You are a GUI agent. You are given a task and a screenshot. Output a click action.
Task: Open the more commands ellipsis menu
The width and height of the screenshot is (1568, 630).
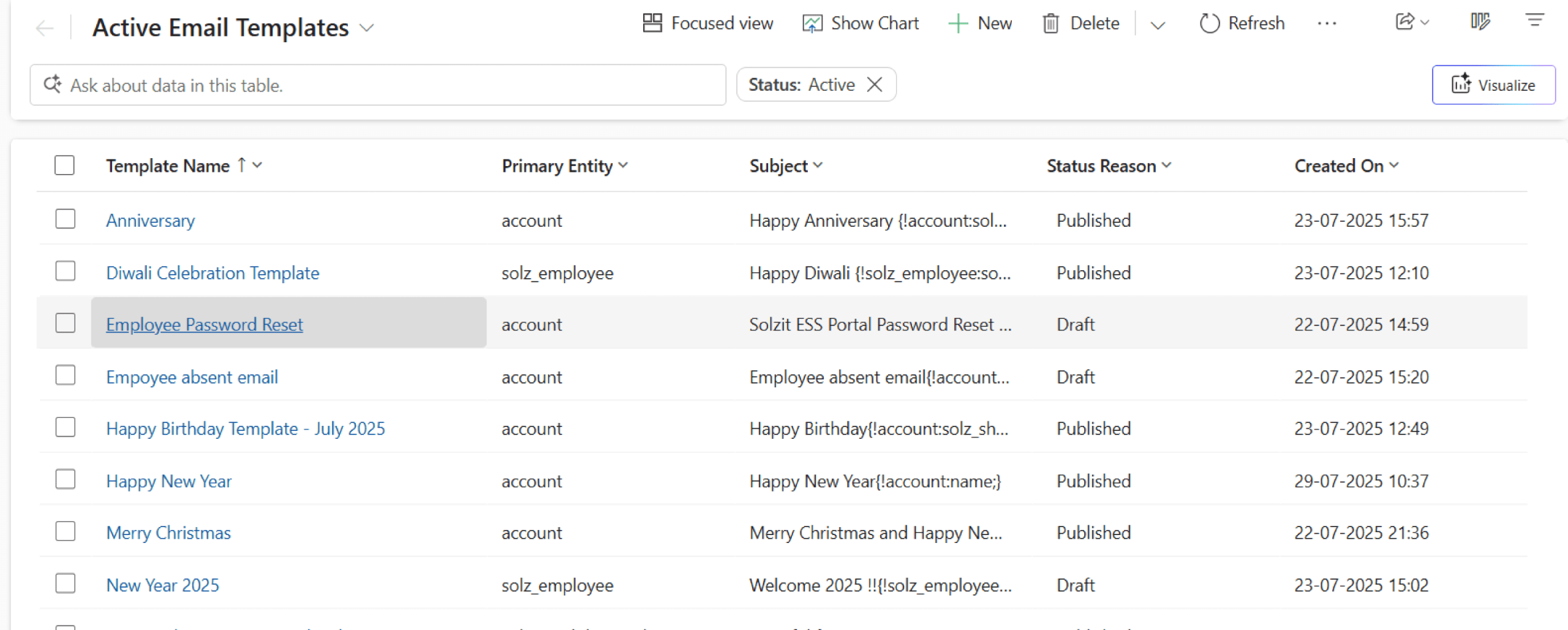[1326, 23]
